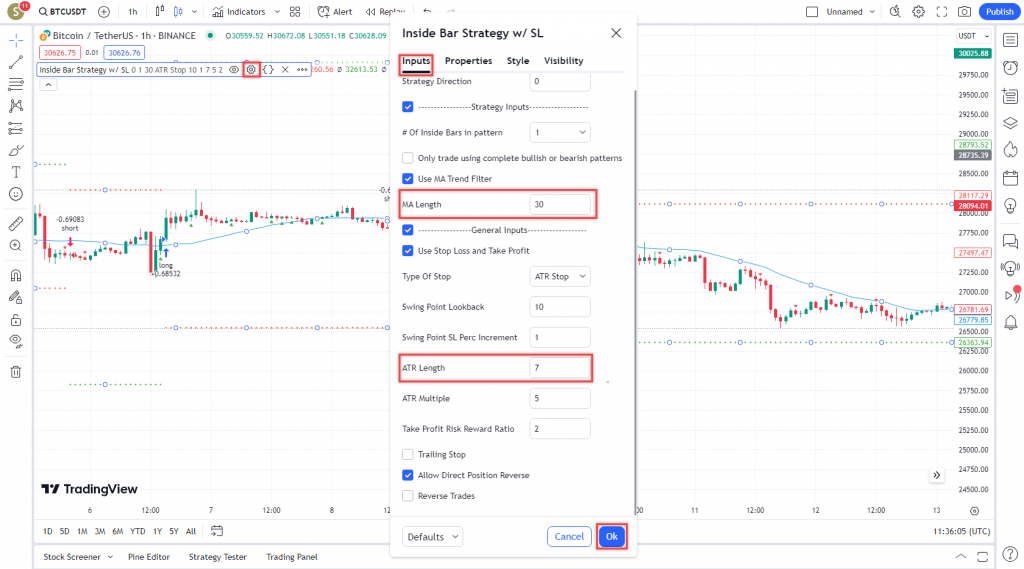Lock all drawing tools
Screen dimensions: 1024x569
(x=16, y=319)
